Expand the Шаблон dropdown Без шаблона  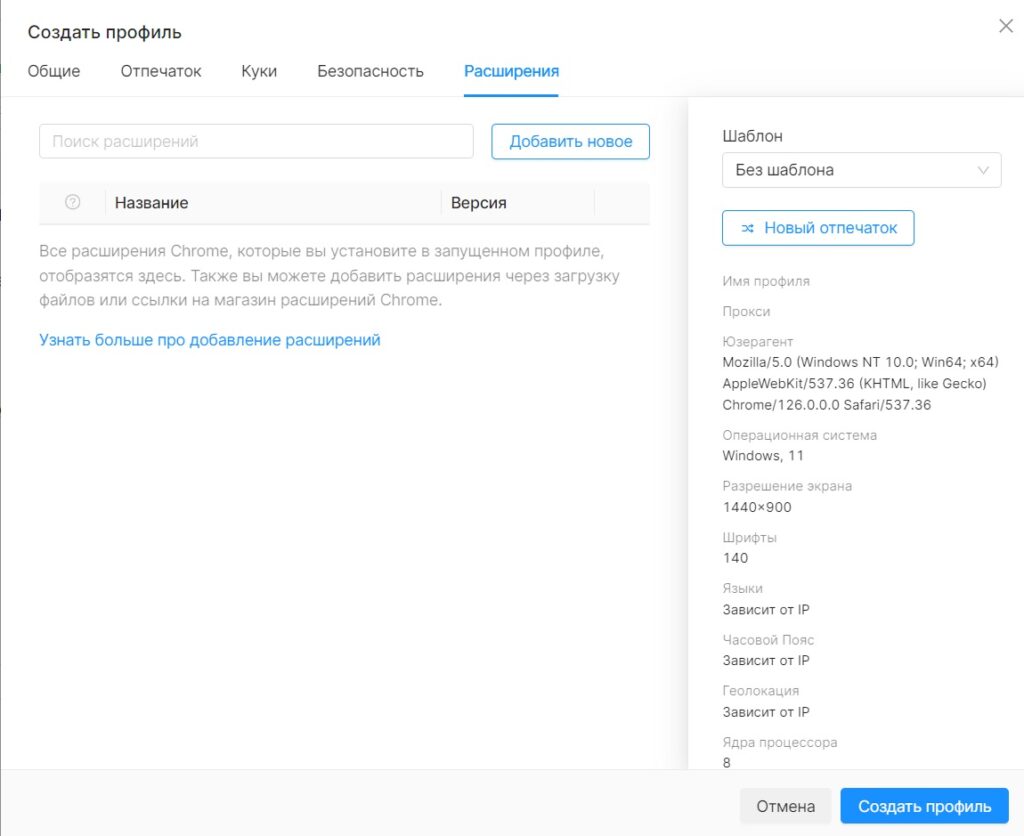click(861, 170)
